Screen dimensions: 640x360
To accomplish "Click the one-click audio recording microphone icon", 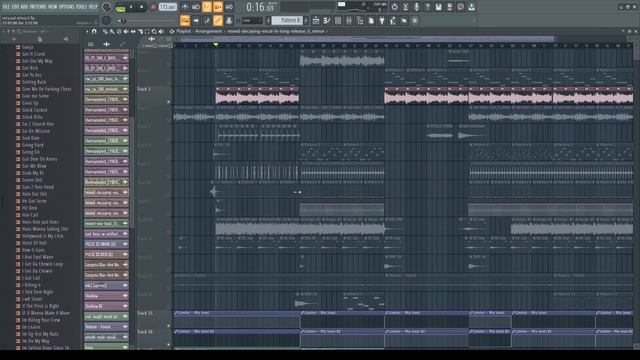I will [x=416, y=7].
